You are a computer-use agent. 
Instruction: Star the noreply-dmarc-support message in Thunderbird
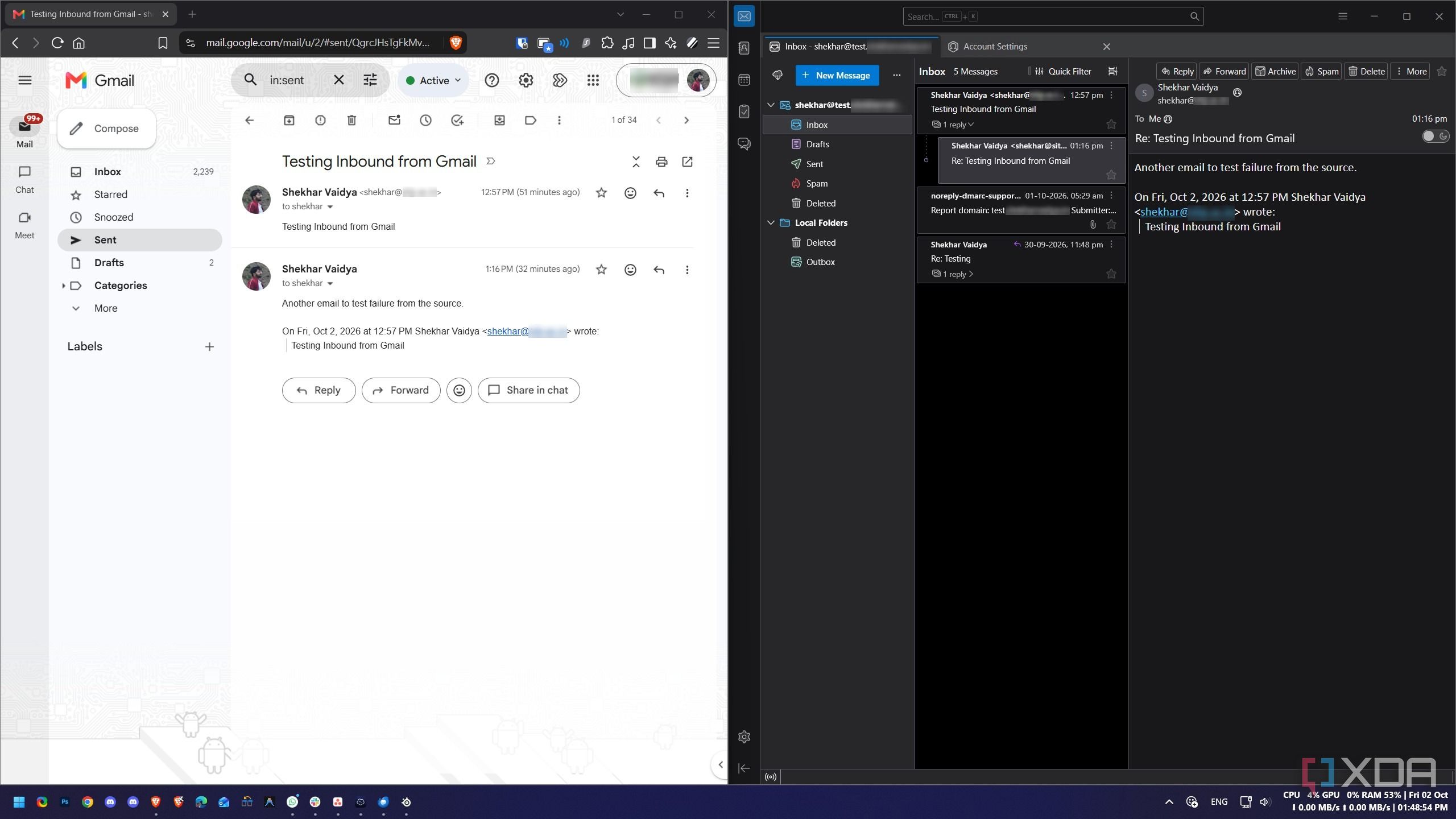[1111, 225]
